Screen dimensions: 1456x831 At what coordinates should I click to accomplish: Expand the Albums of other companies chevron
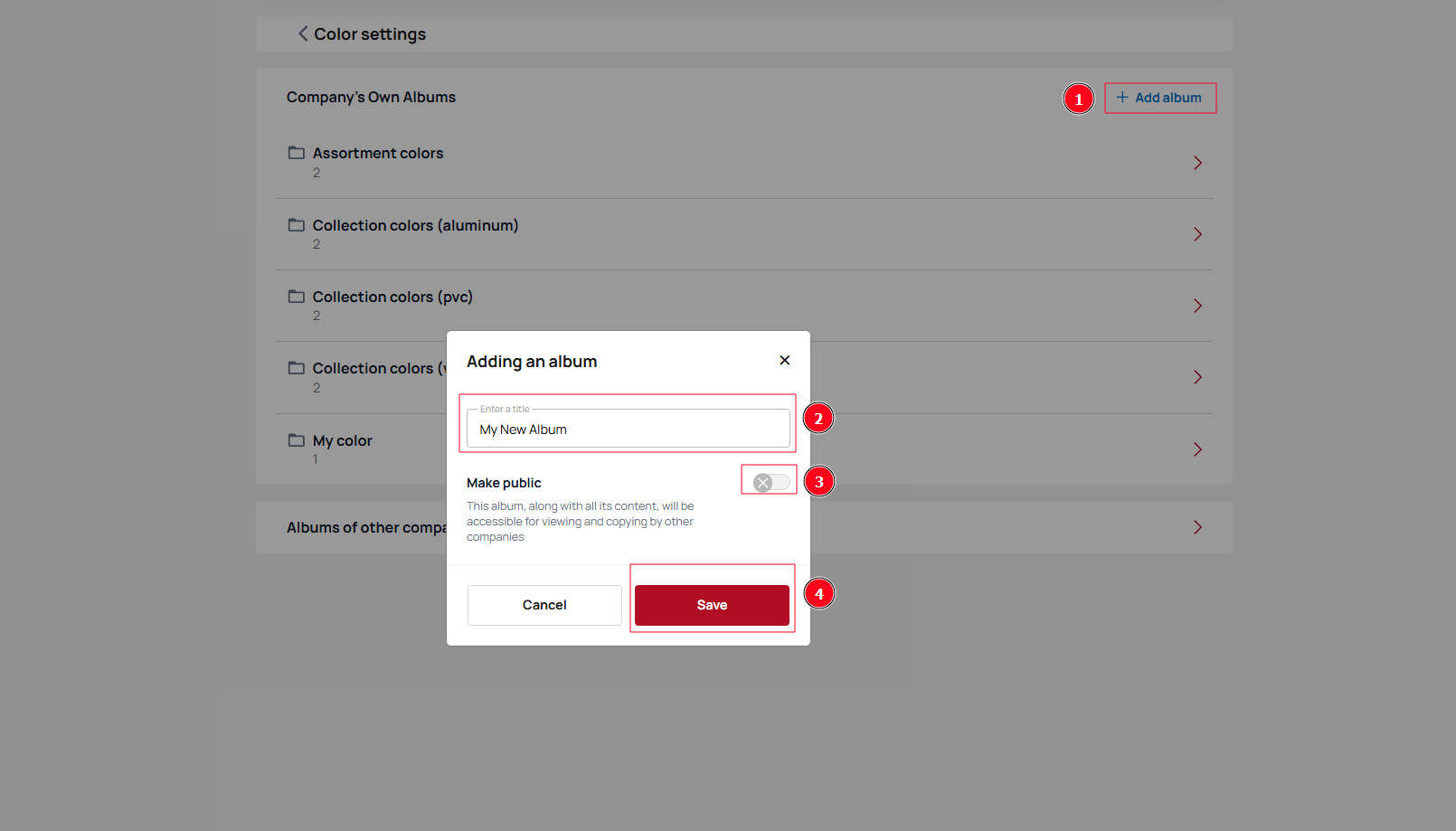click(x=1197, y=527)
